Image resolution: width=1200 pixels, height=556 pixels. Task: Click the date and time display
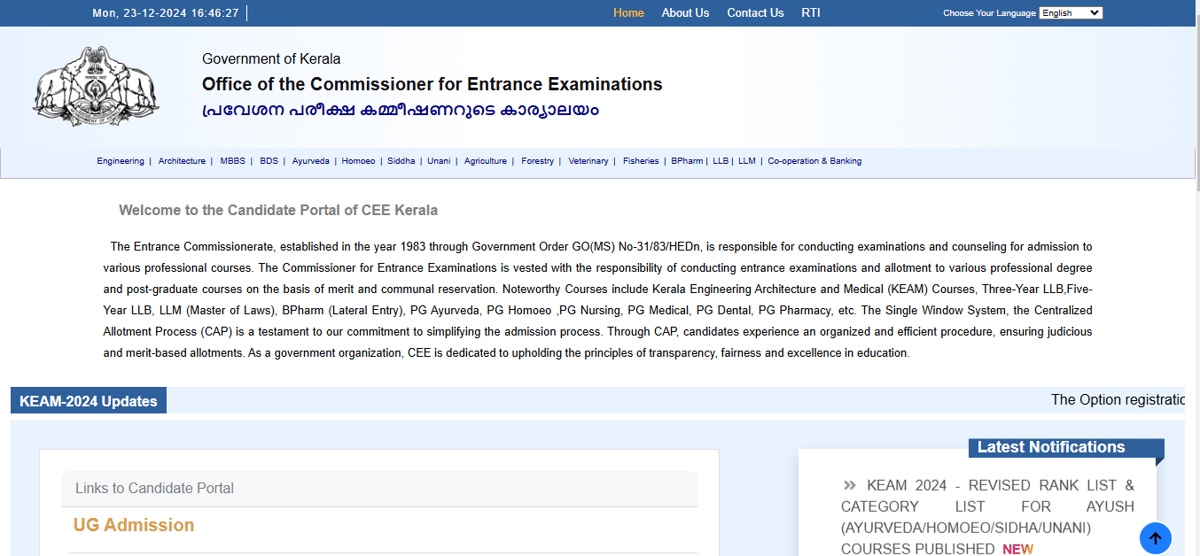pyautogui.click(x=165, y=13)
